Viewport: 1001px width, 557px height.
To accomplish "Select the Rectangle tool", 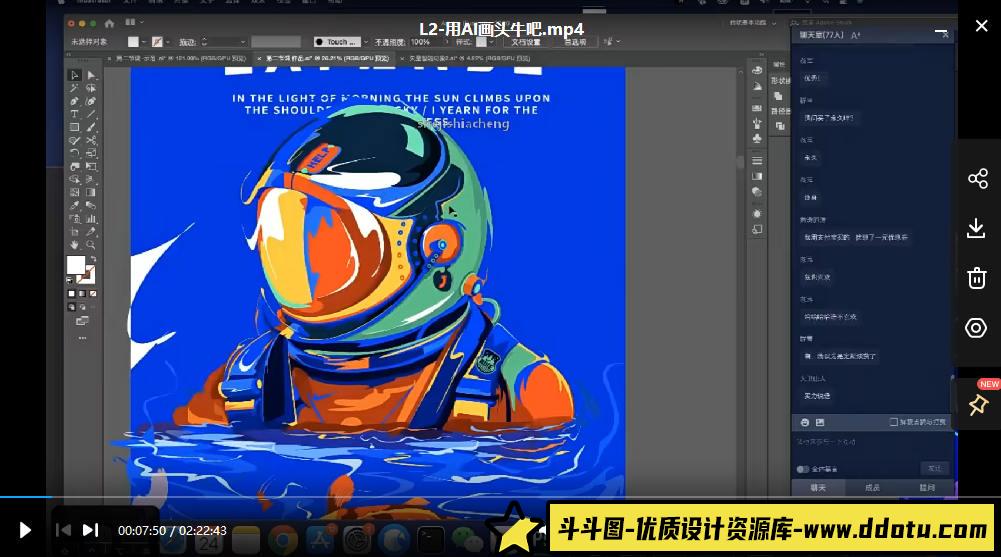I will pos(75,128).
